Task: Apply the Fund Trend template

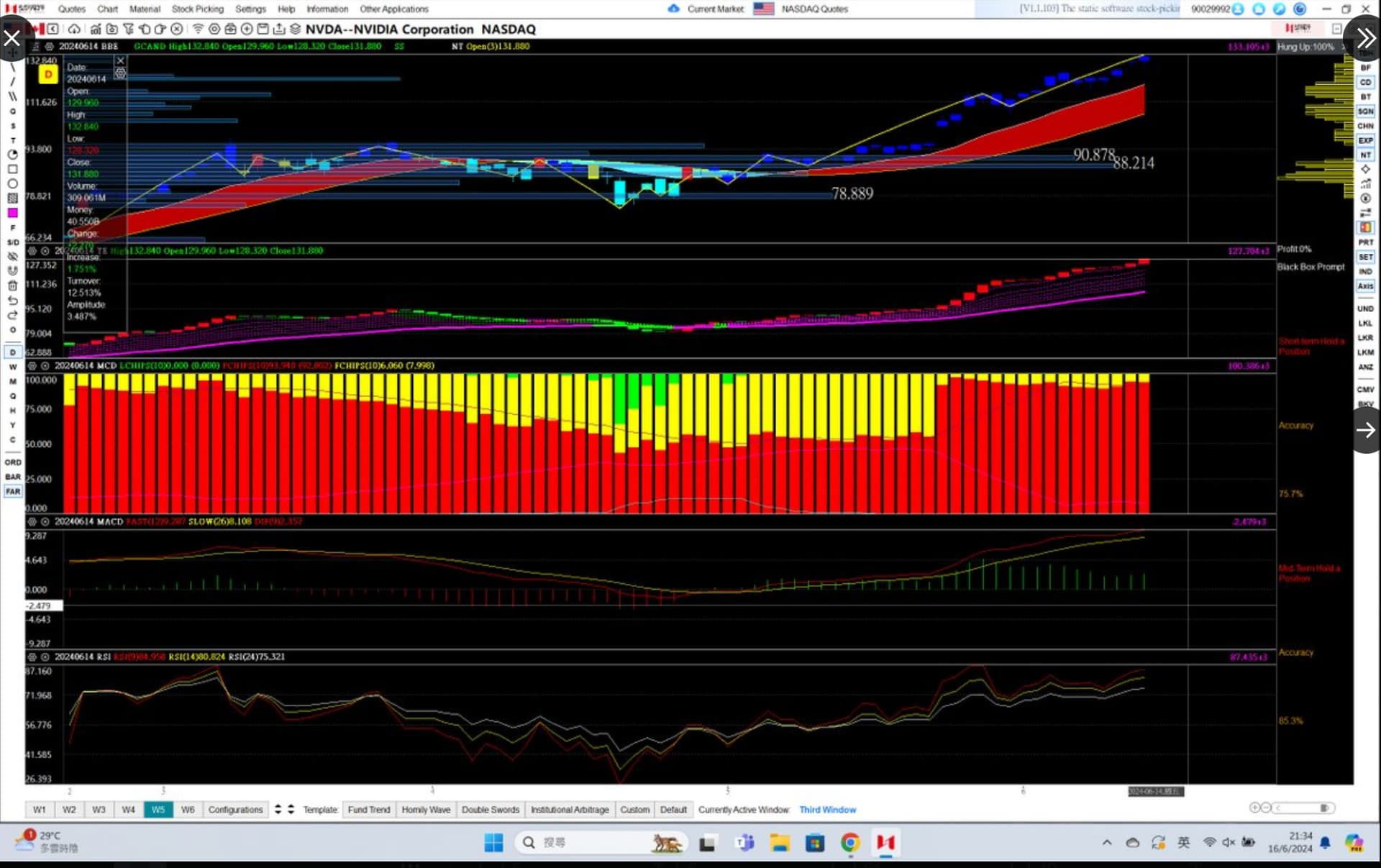Action: click(369, 809)
